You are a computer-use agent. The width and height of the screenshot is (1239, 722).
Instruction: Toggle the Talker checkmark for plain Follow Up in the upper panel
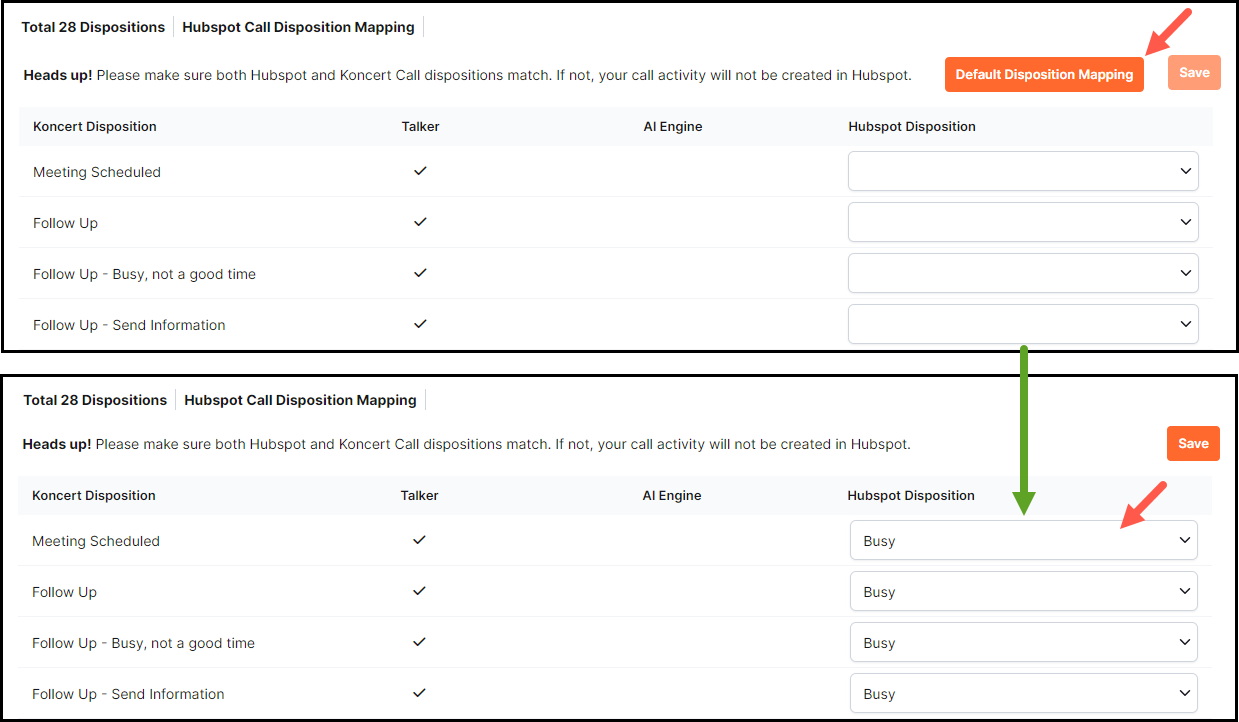[x=420, y=222]
